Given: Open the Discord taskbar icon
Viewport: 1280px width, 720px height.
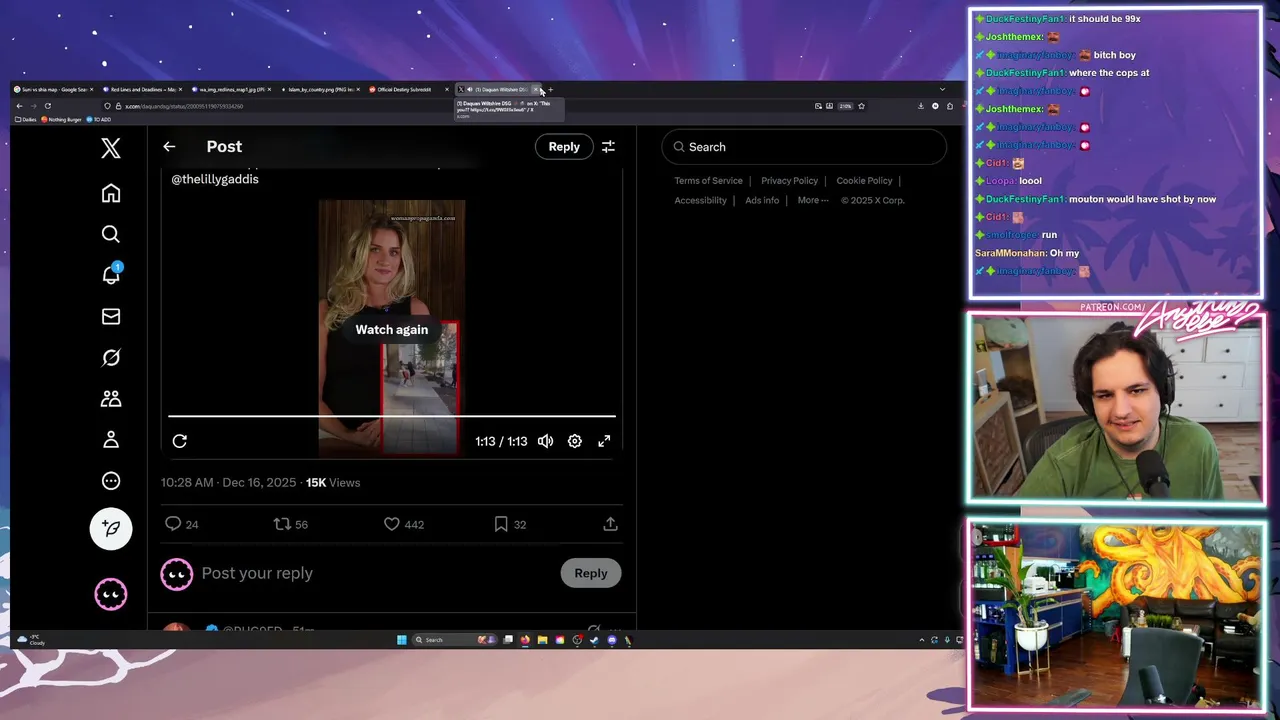Looking at the screenshot, I should (611, 640).
